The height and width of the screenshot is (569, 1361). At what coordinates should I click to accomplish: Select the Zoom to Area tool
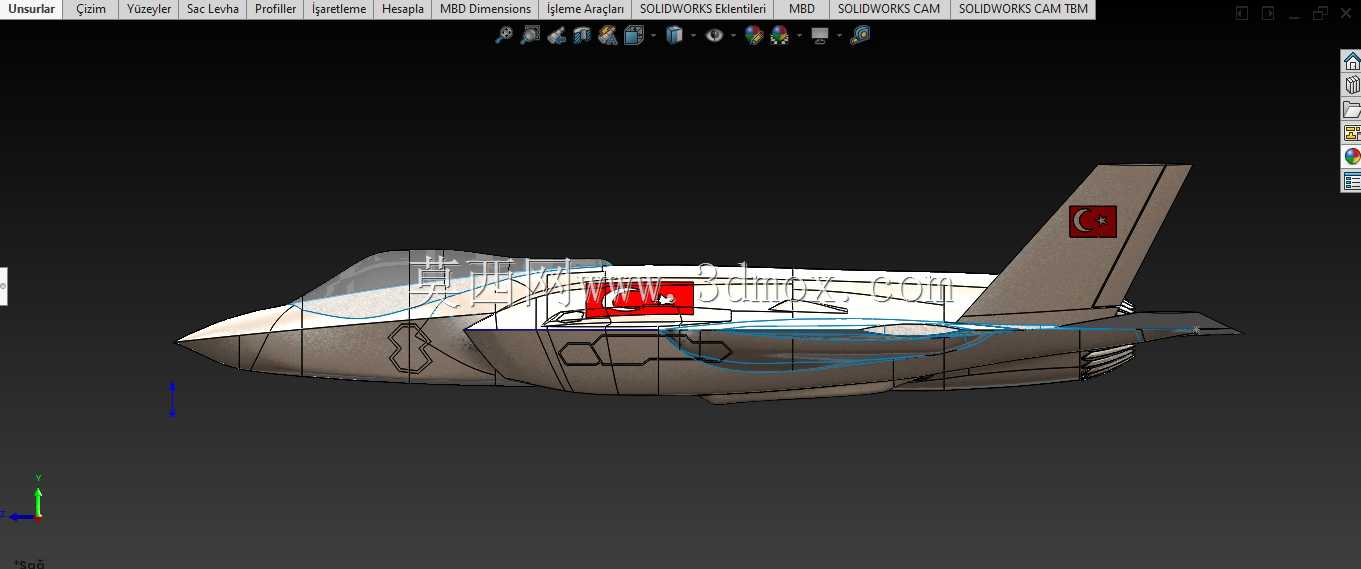(x=530, y=35)
